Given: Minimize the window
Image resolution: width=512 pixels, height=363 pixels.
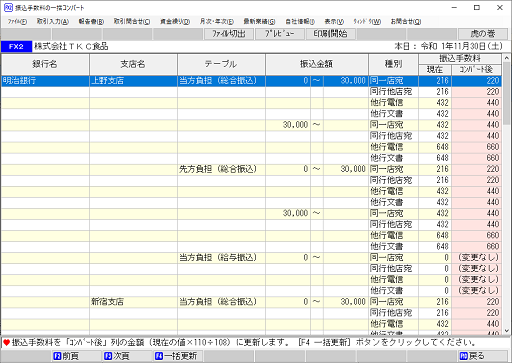Looking at the screenshot, I should (454, 8).
